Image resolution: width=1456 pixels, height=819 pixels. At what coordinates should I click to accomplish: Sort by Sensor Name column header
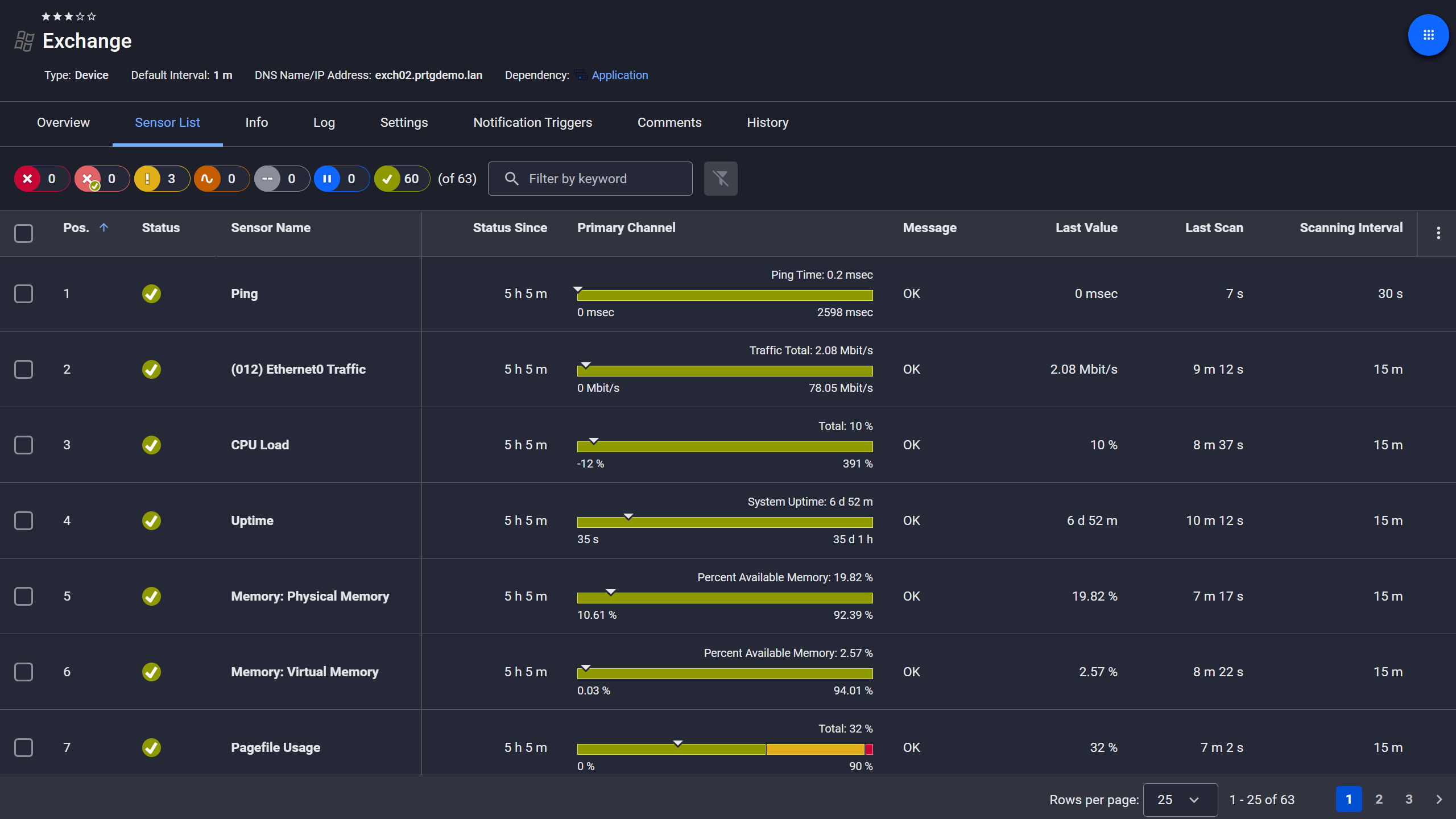(x=271, y=227)
